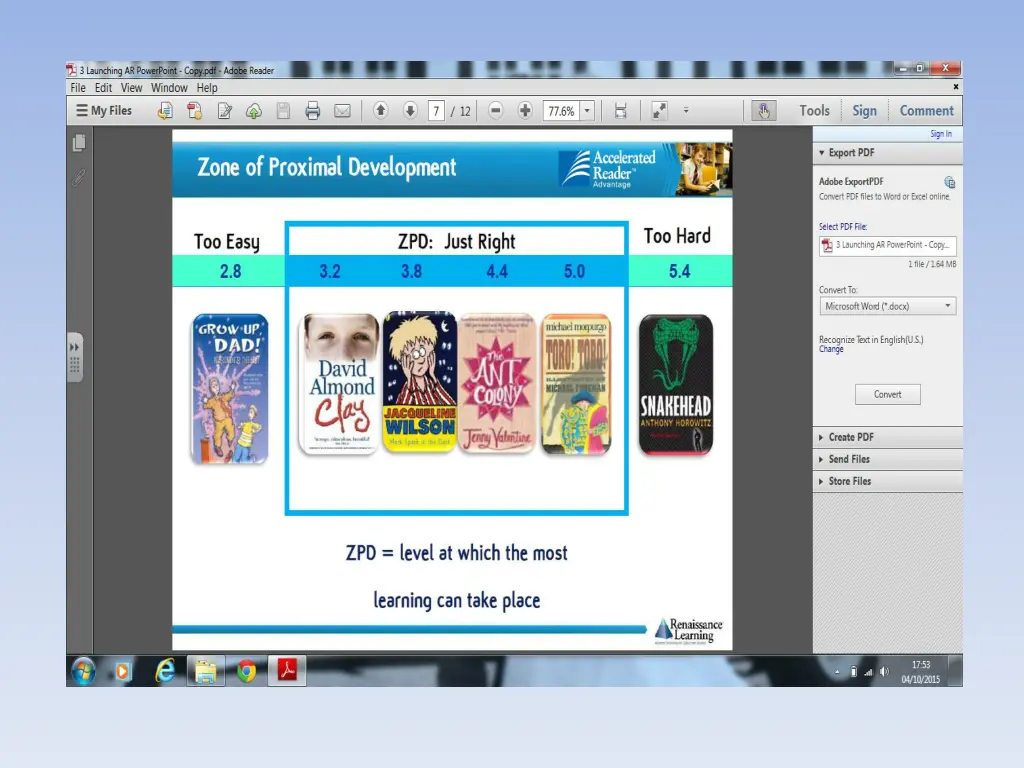Open the My Files menu button
This screenshot has height=768, width=1024.
tap(104, 110)
